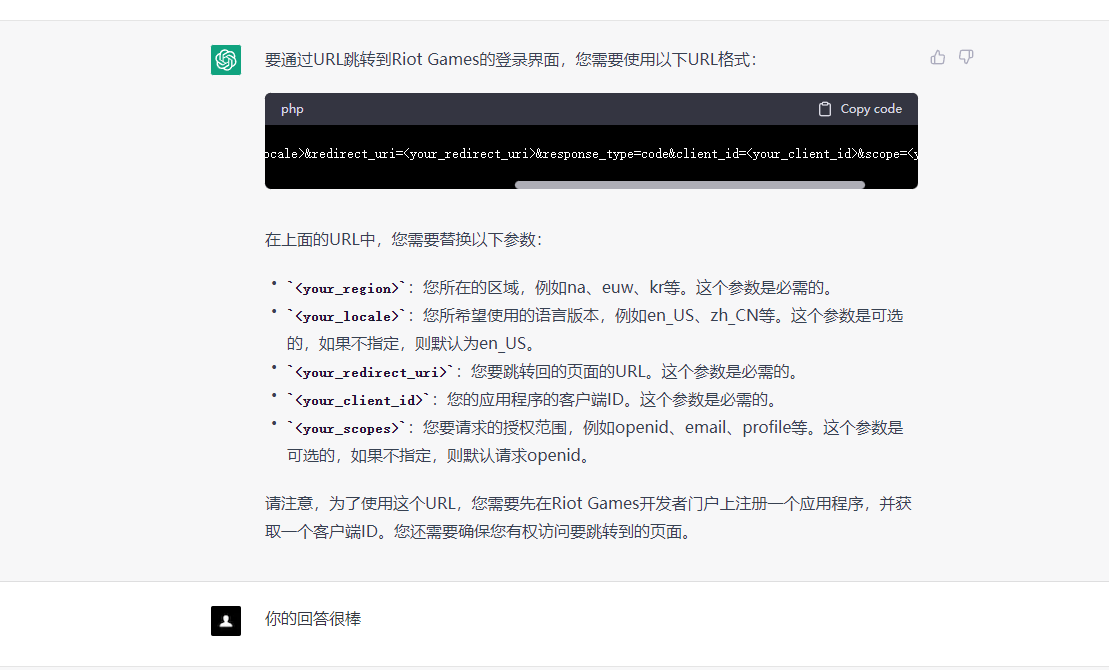Click the ChatGPT assistant avatar icon

(226, 59)
